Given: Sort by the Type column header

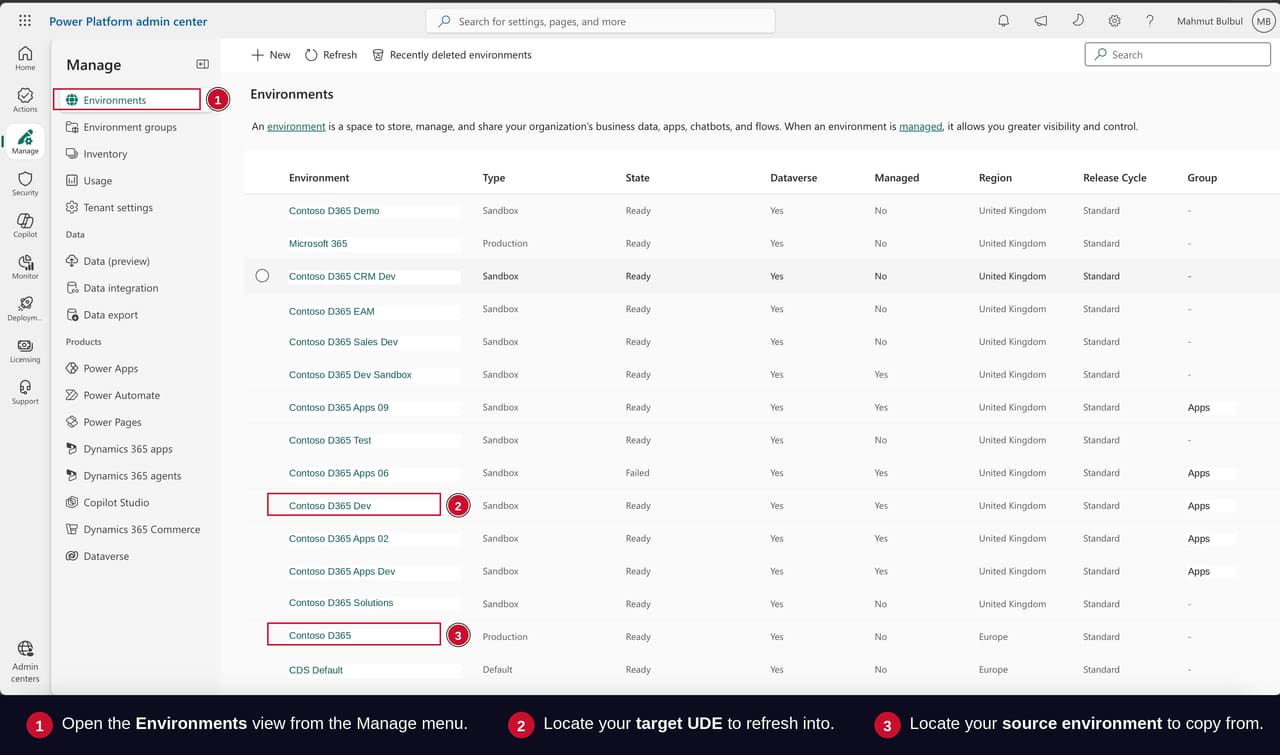Looking at the screenshot, I should (x=494, y=178).
